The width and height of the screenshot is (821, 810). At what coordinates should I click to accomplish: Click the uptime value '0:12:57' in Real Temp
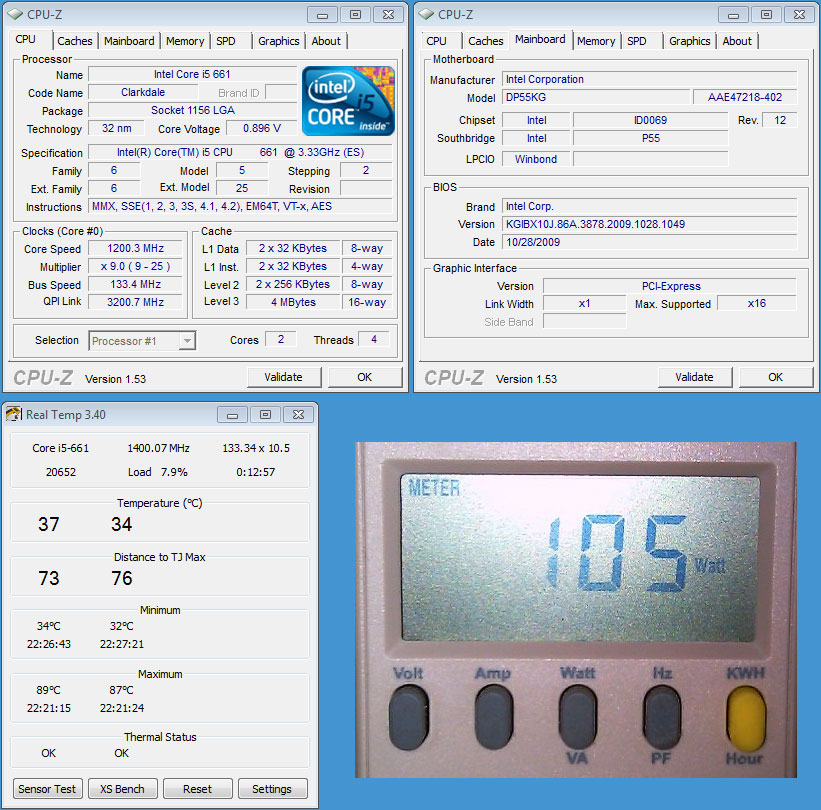(256, 472)
